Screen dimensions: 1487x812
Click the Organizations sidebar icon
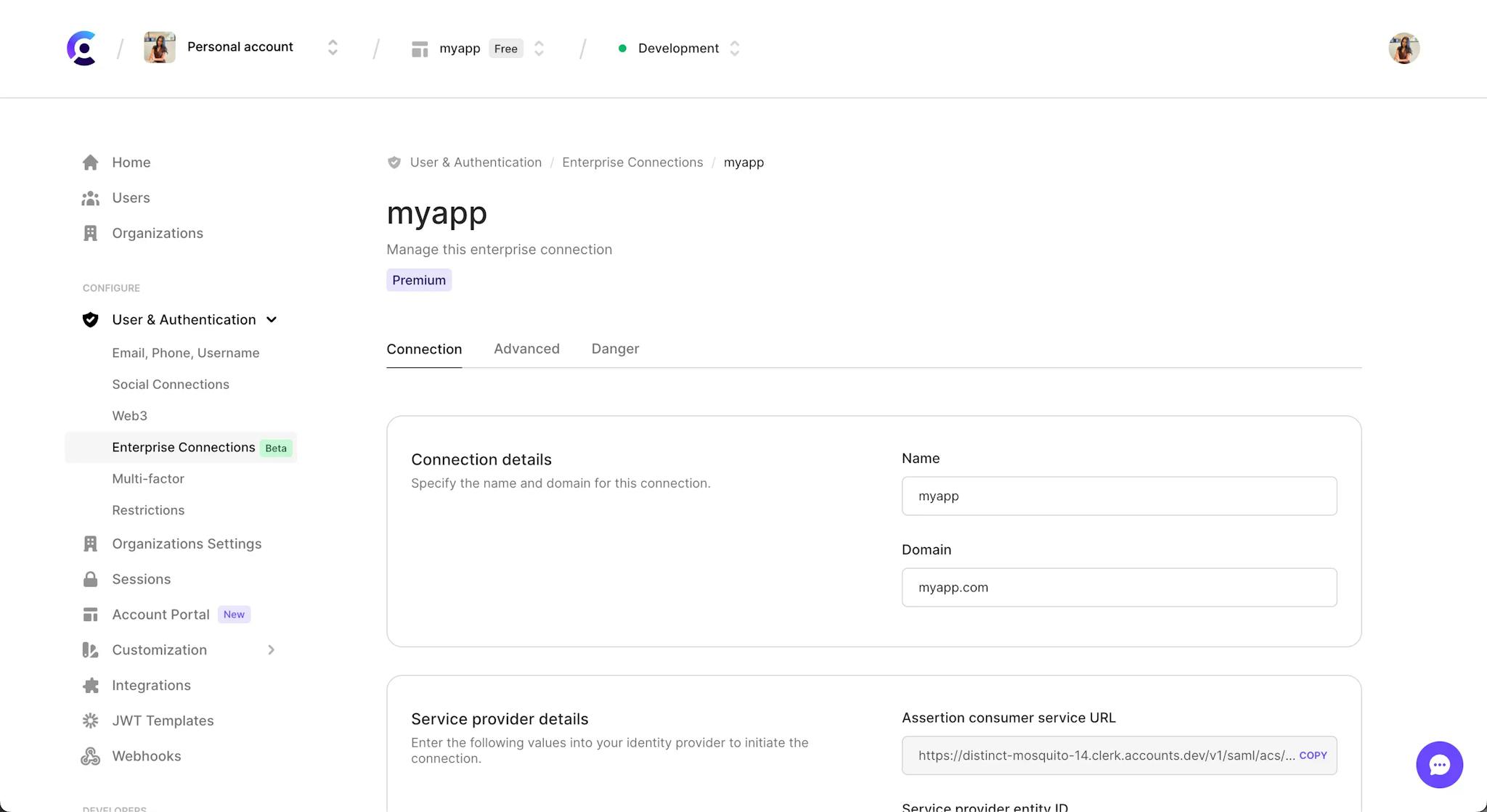[90, 232]
